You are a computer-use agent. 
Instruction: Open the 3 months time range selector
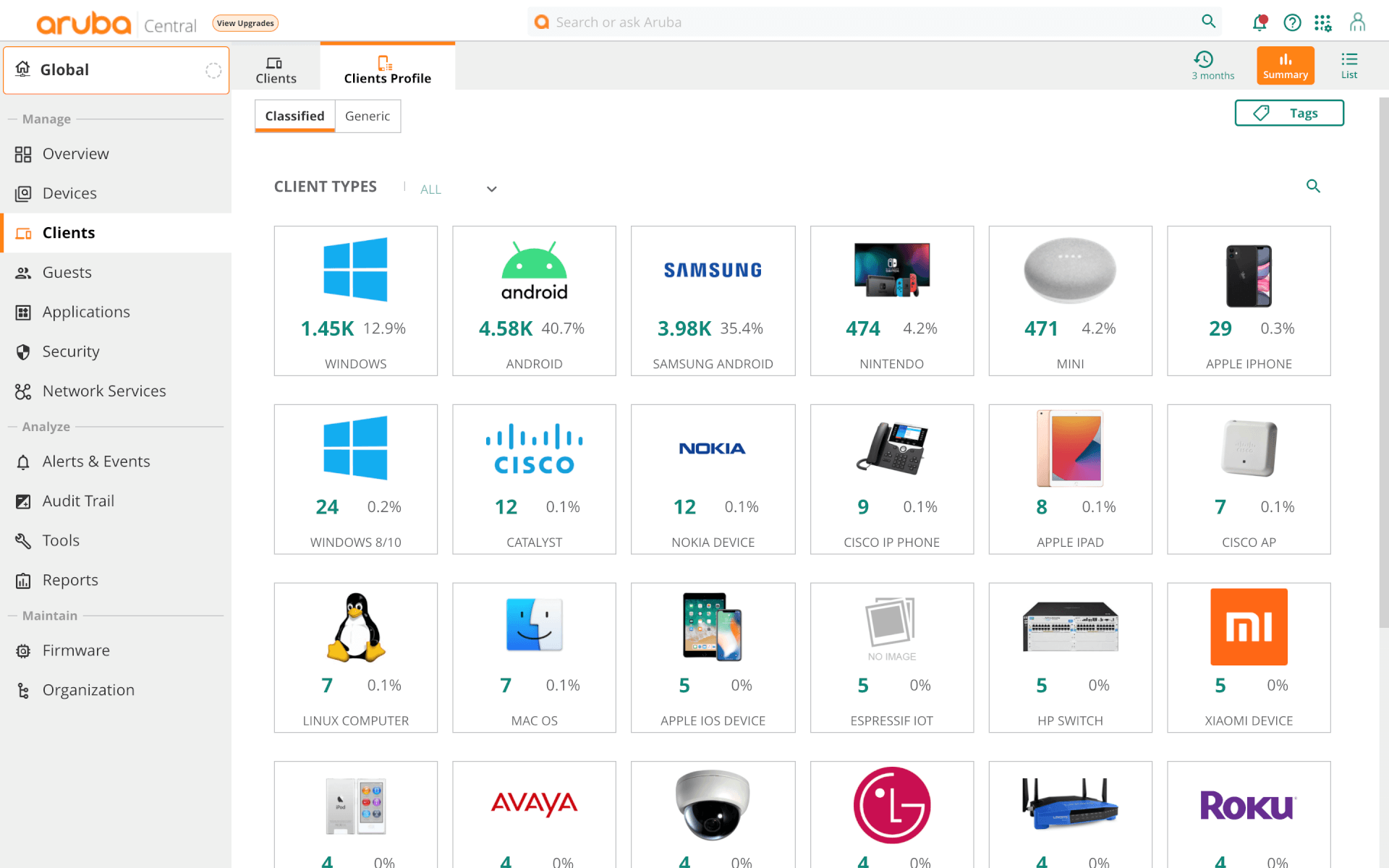point(1213,66)
